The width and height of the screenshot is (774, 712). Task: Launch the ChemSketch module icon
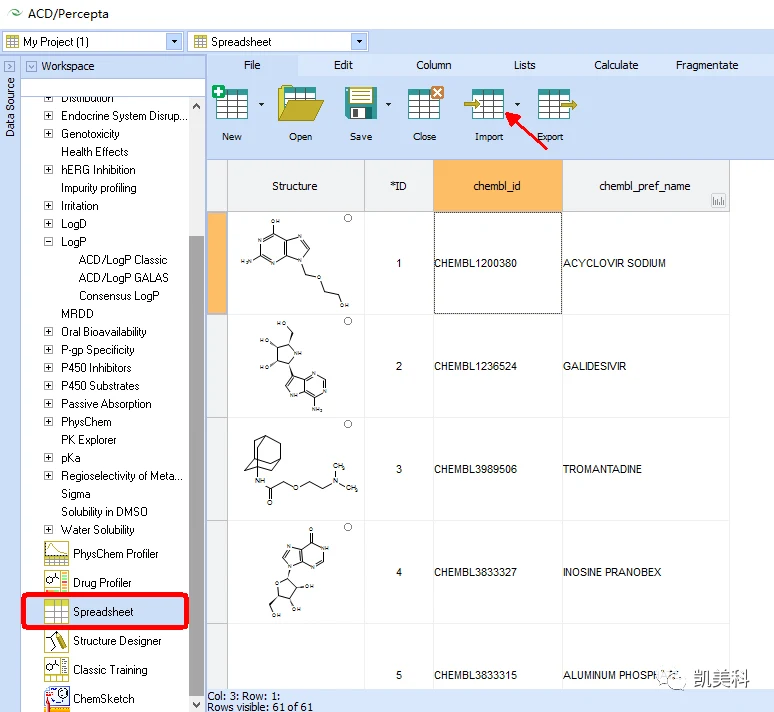(x=56, y=698)
